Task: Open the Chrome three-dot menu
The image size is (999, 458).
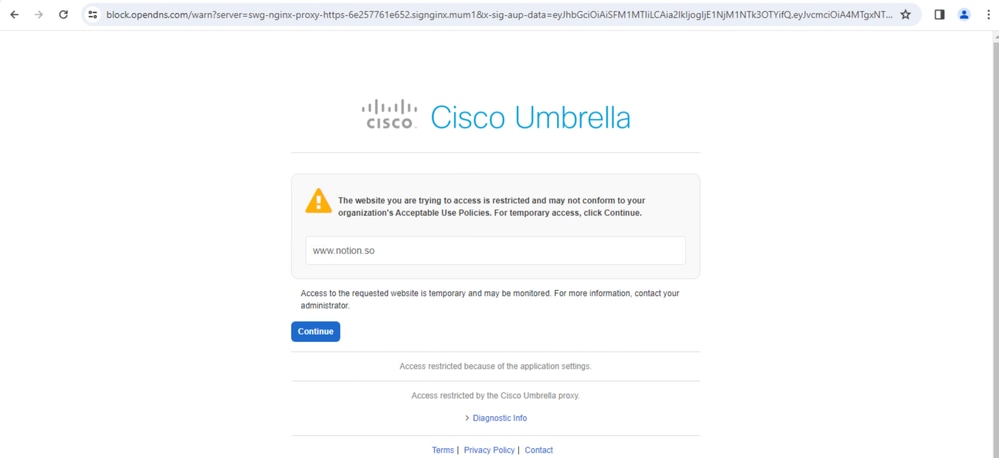Action: pyautogui.click(x=988, y=14)
